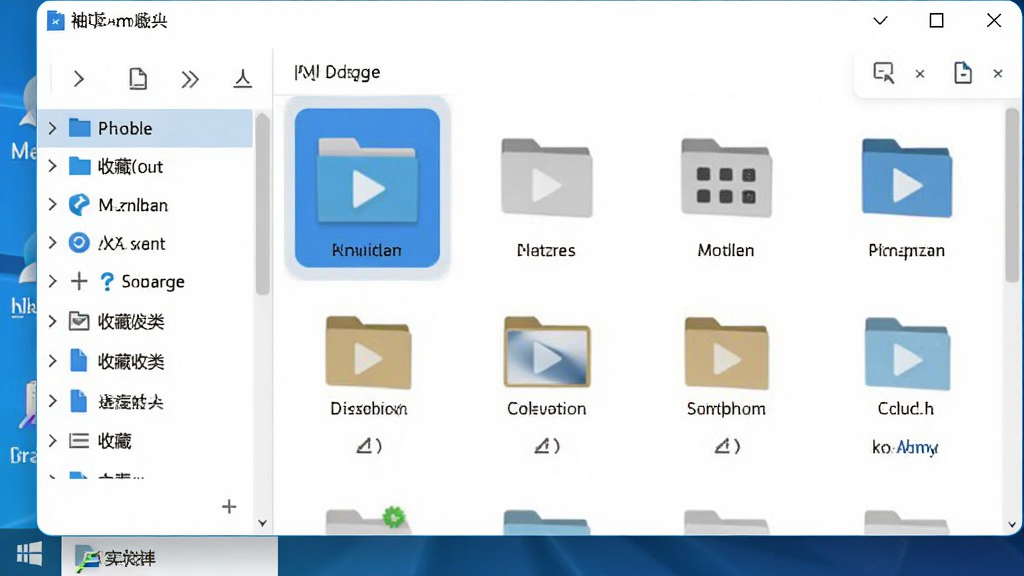Select the Phoble folder in the sidebar

pos(146,128)
